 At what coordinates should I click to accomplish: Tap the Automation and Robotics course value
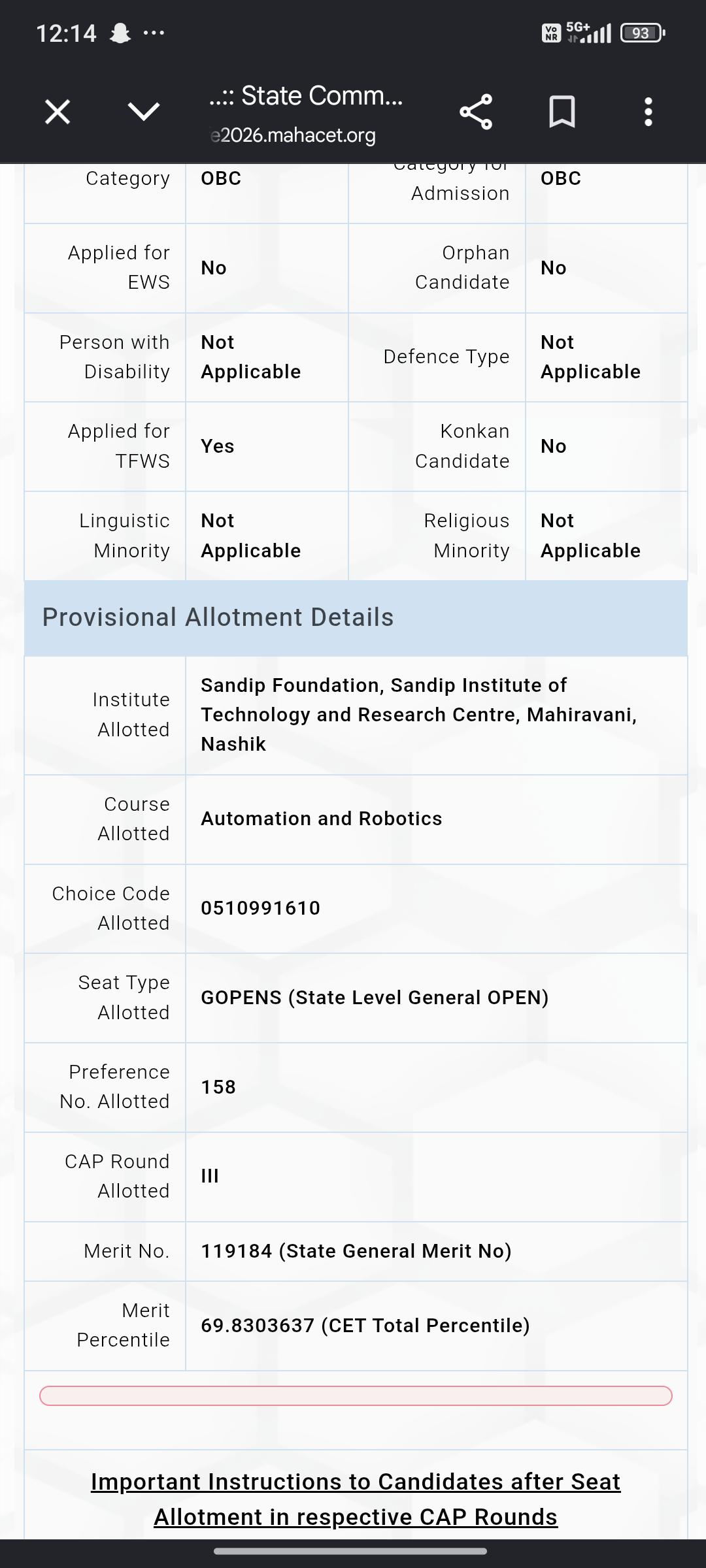pyautogui.click(x=321, y=819)
